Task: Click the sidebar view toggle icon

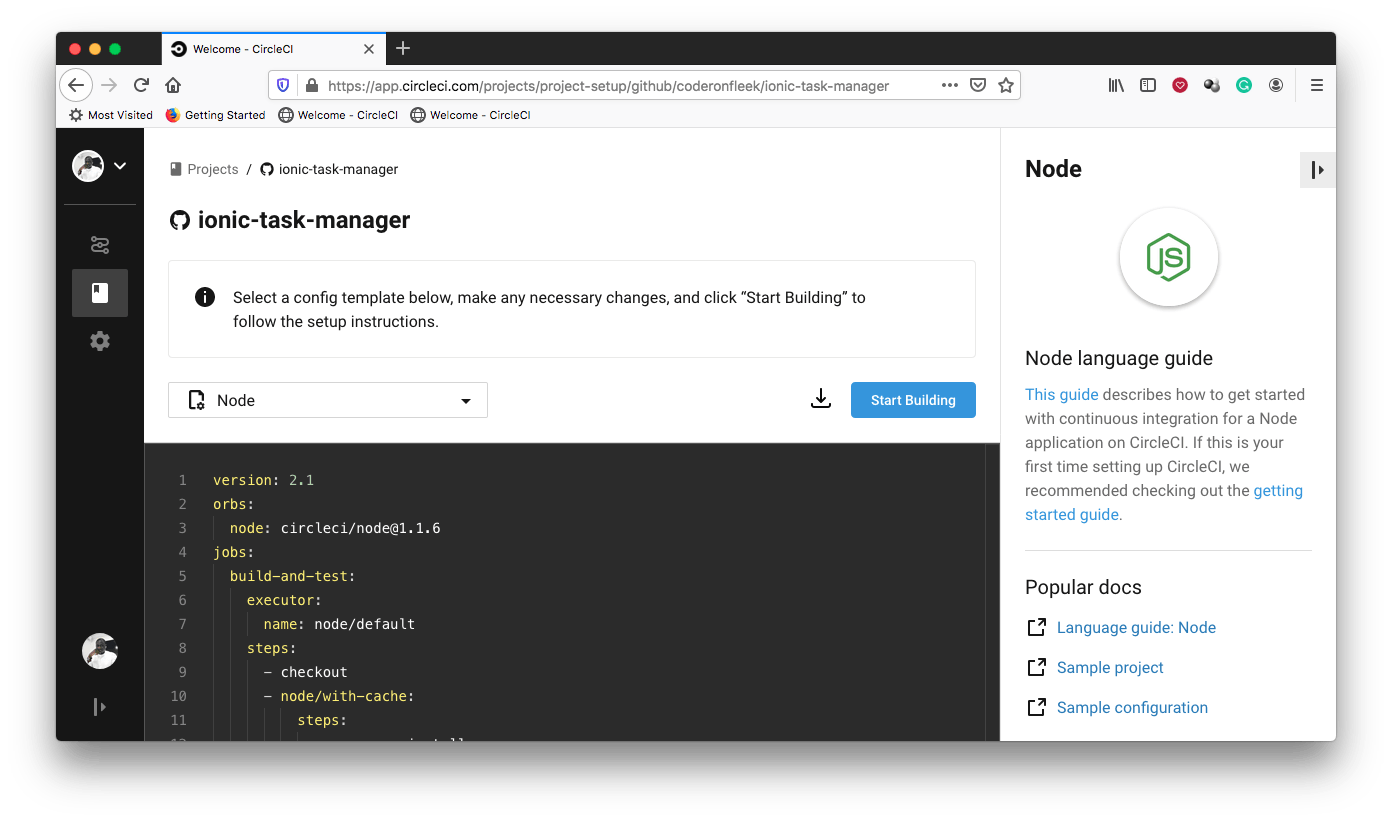Action: [1147, 85]
